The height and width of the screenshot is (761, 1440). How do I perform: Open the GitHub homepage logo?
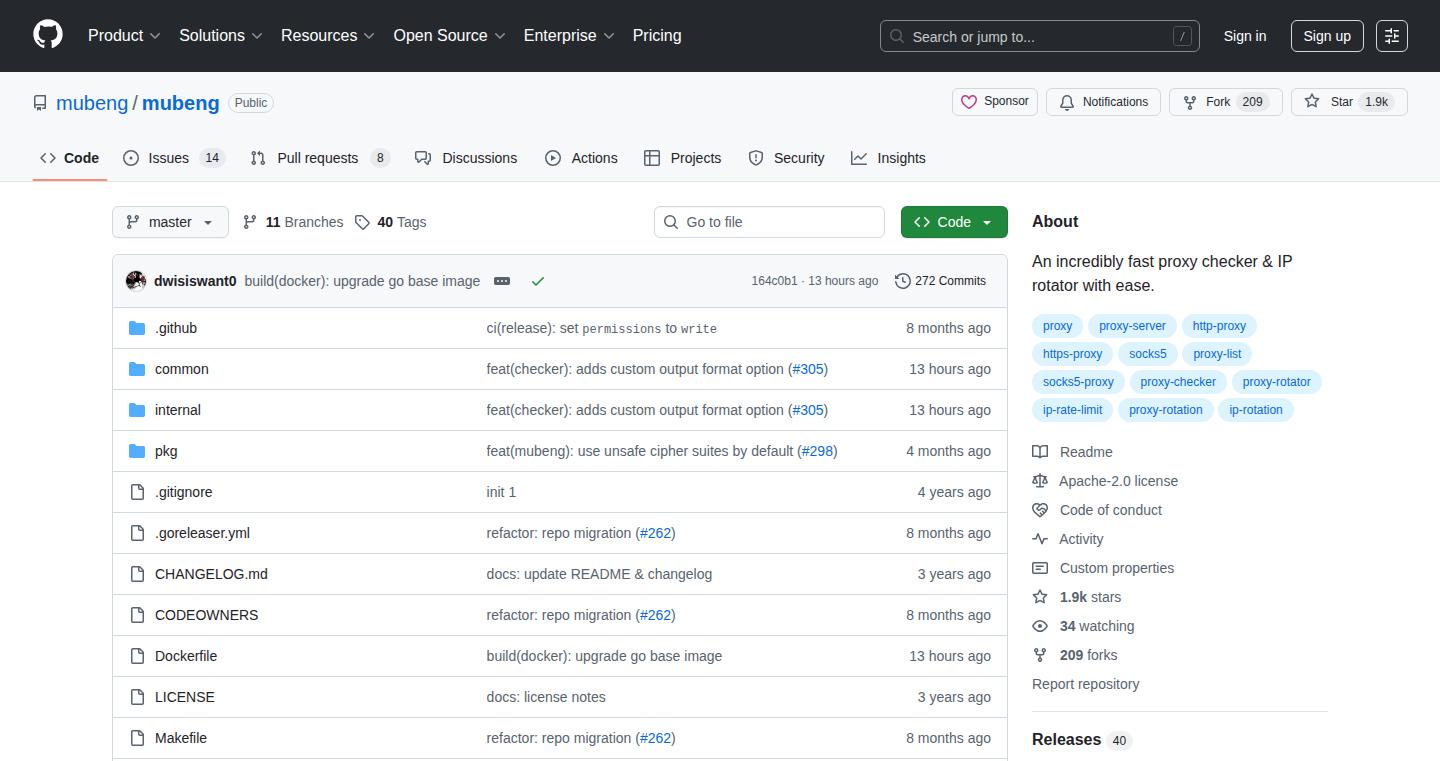coord(48,36)
